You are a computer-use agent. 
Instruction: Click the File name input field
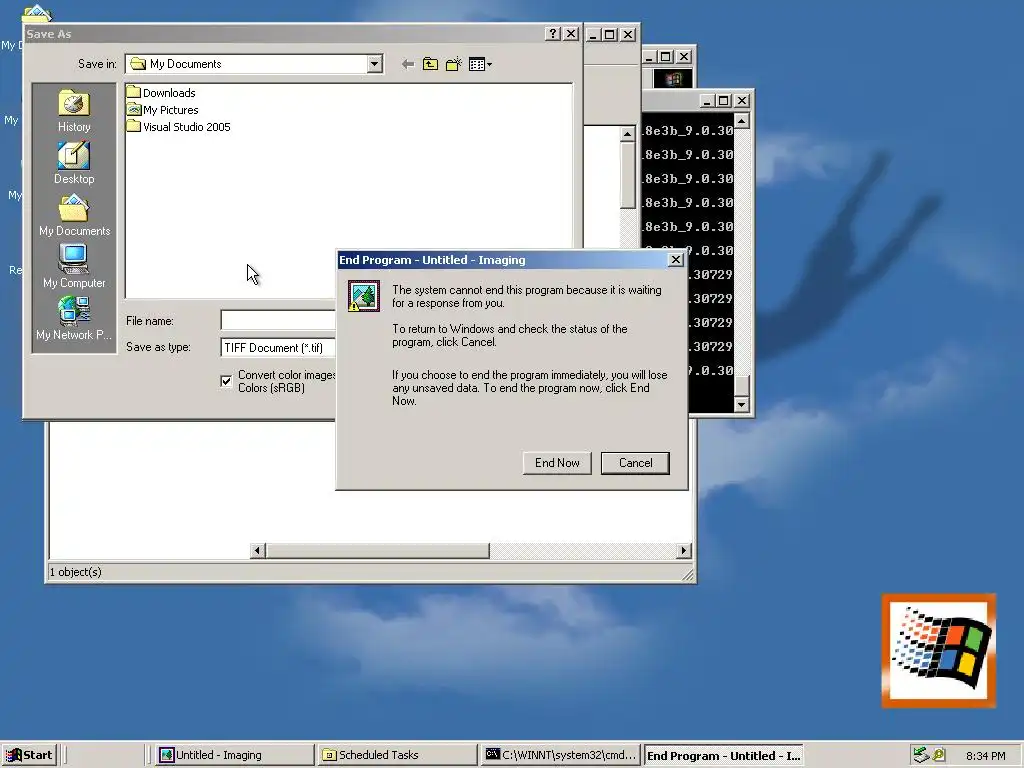[x=278, y=320]
